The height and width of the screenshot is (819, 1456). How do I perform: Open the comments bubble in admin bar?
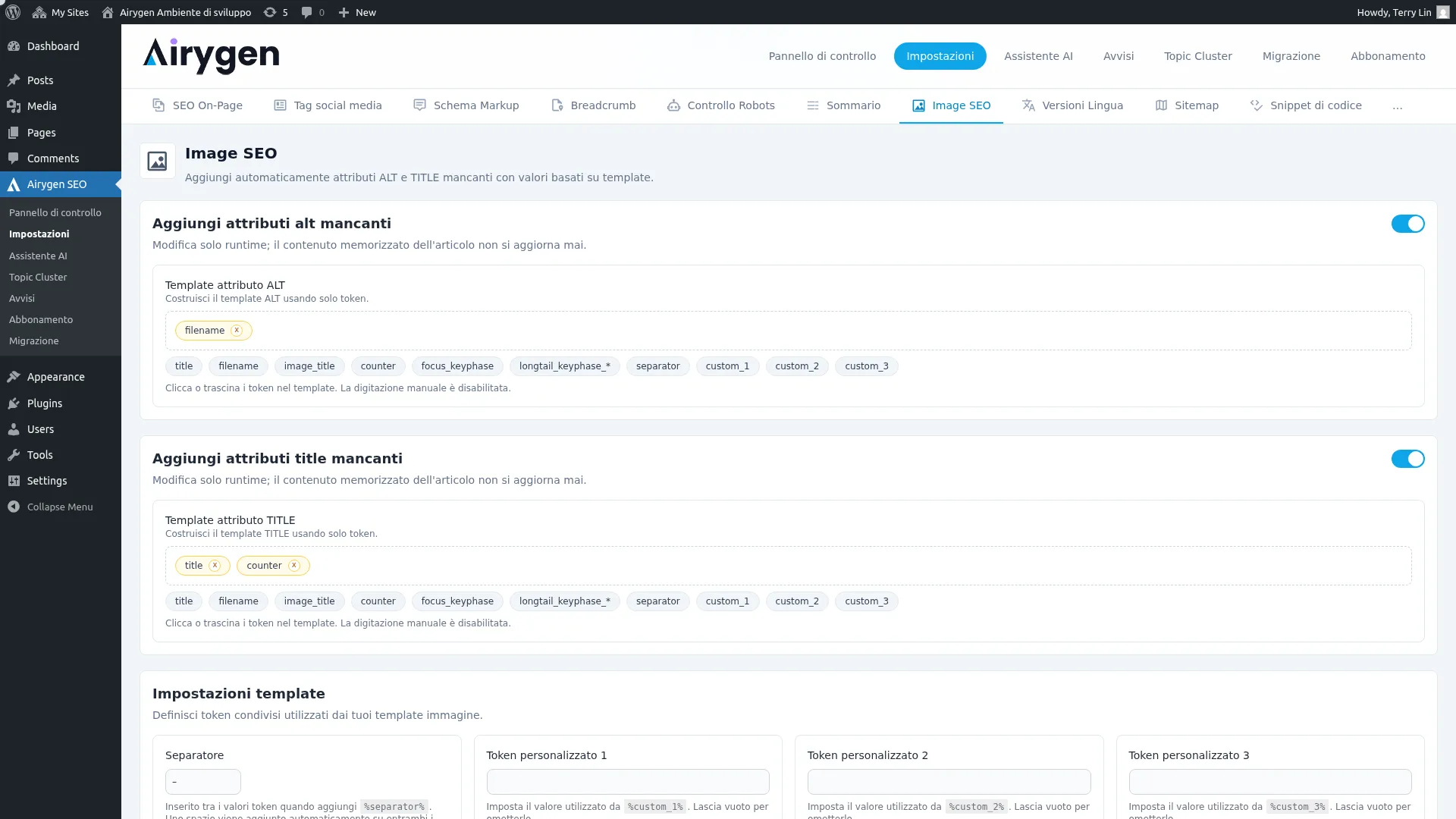306,12
